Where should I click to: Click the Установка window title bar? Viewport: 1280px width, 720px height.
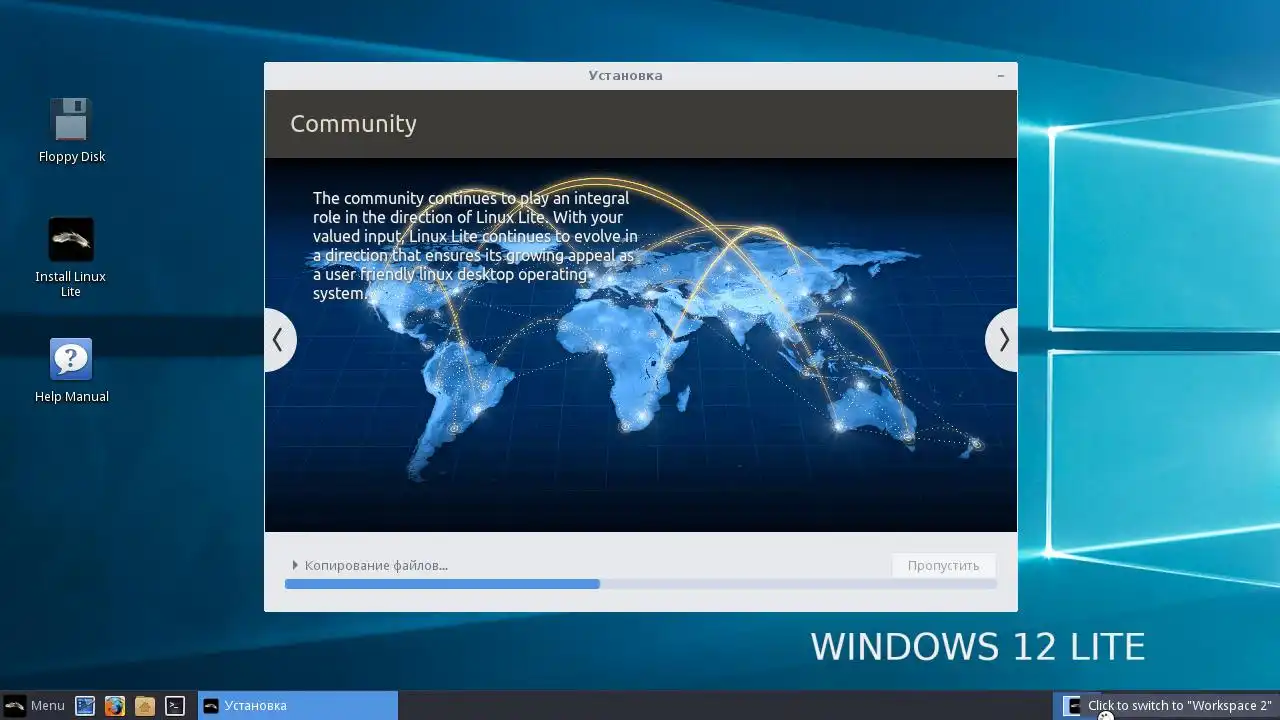point(641,76)
